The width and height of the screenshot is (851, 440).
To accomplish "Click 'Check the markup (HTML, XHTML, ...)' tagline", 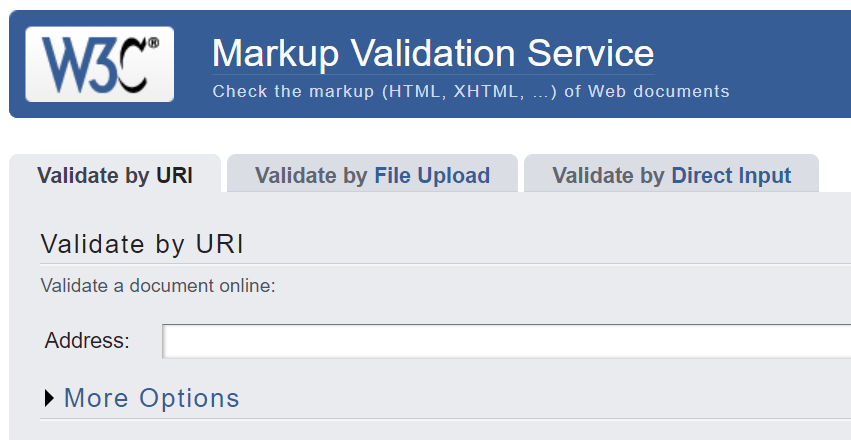I will click(x=471, y=91).
